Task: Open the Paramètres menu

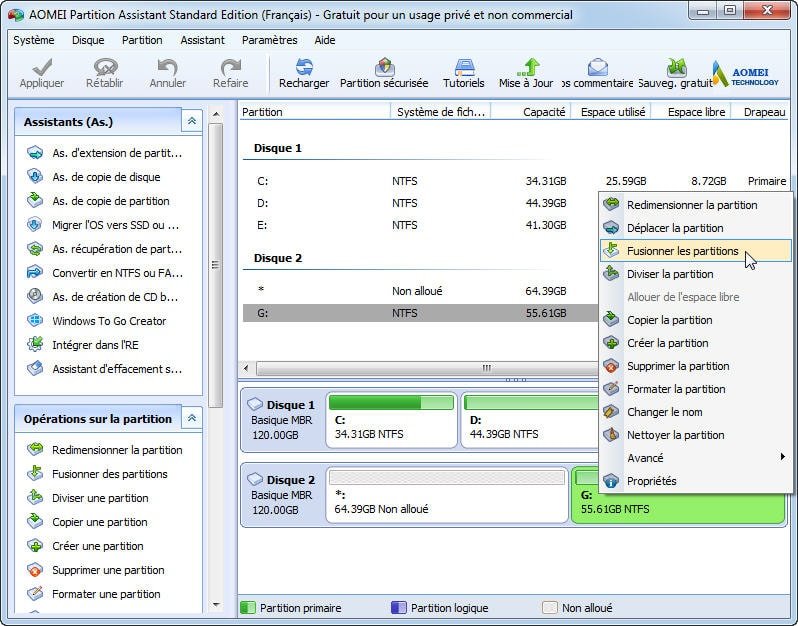Action: click(269, 40)
